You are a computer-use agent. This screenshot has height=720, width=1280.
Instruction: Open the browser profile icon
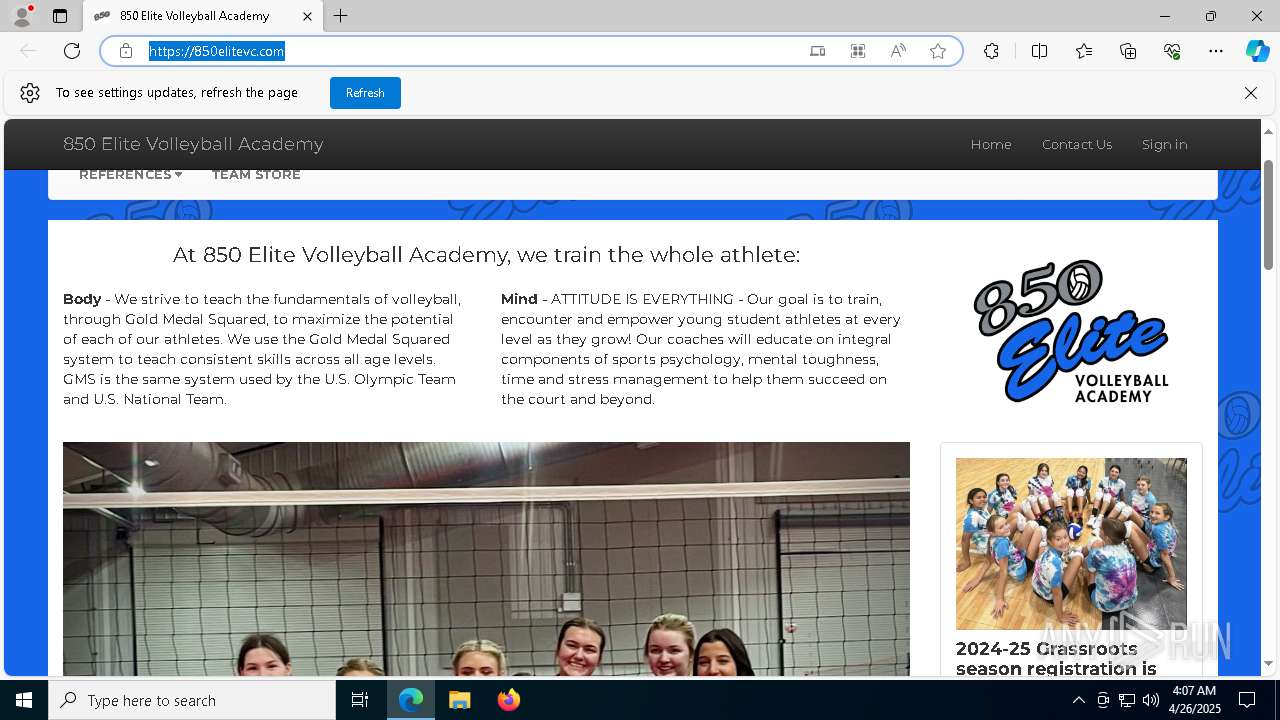(x=22, y=16)
